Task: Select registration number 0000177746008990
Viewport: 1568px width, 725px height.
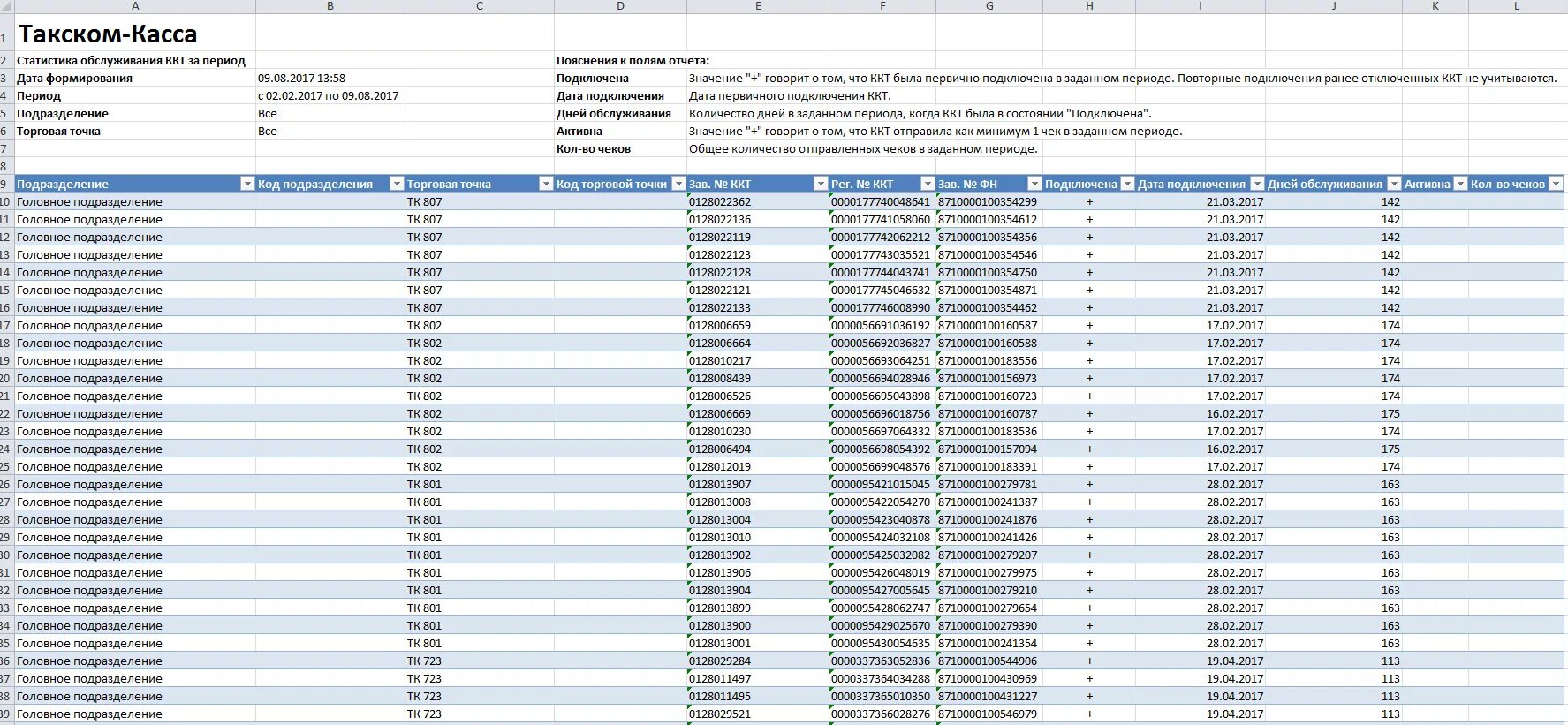Action: [882, 307]
